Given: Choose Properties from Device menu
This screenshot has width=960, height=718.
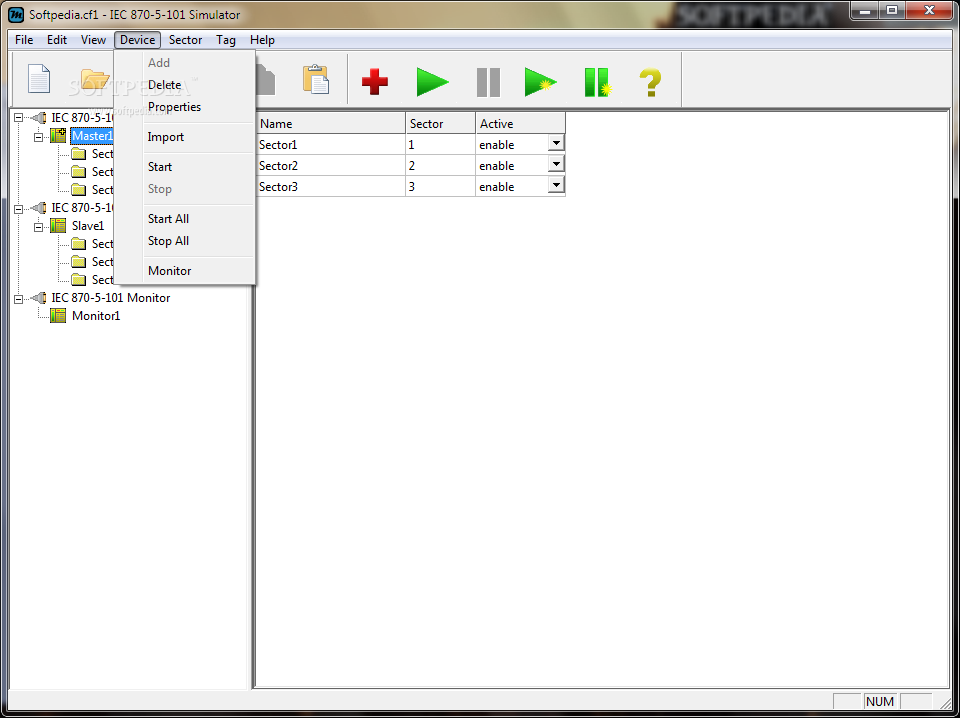Looking at the screenshot, I should (185, 107).
